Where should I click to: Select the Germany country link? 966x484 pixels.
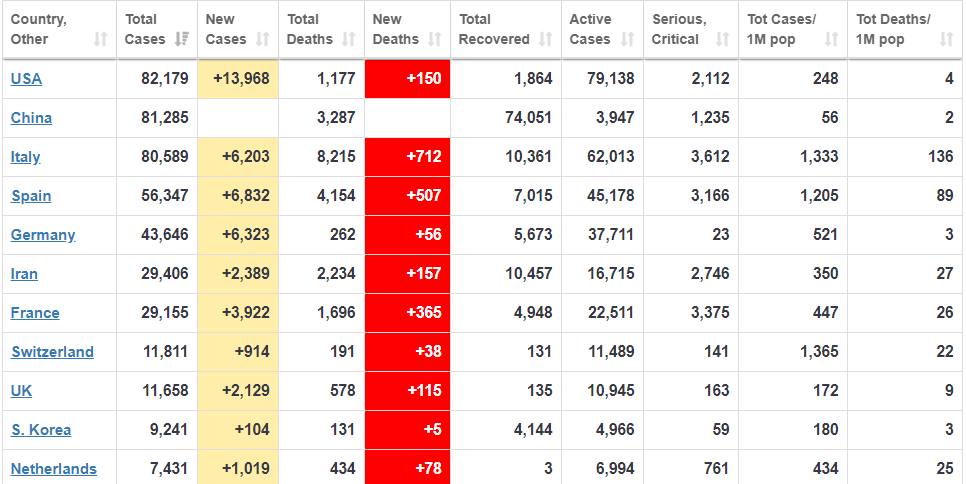pos(43,235)
